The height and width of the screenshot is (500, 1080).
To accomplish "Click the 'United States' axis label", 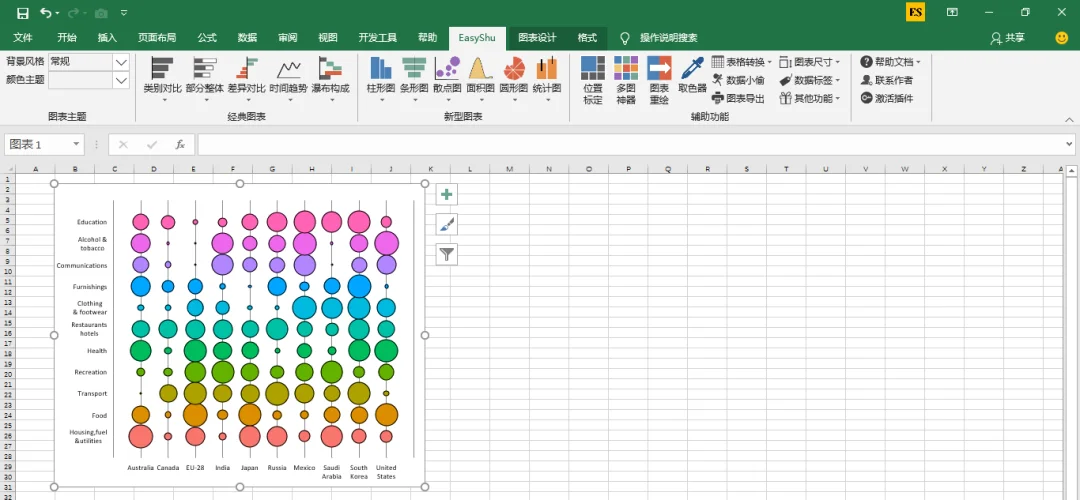I will click(x=386, y=472).
